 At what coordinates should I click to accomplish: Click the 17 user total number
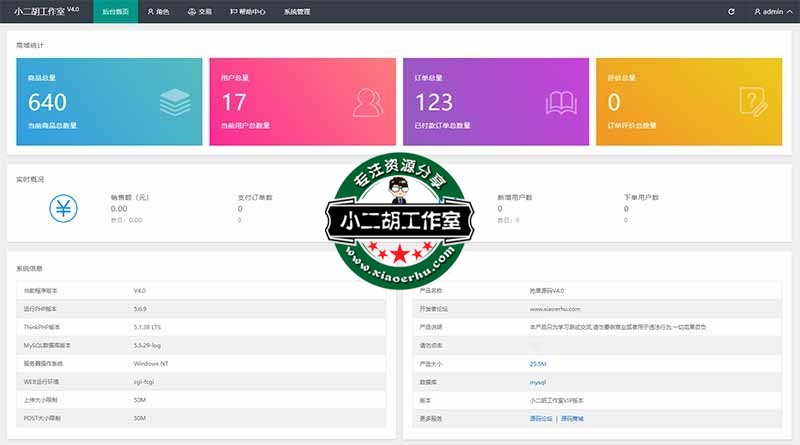click(233, 102)
